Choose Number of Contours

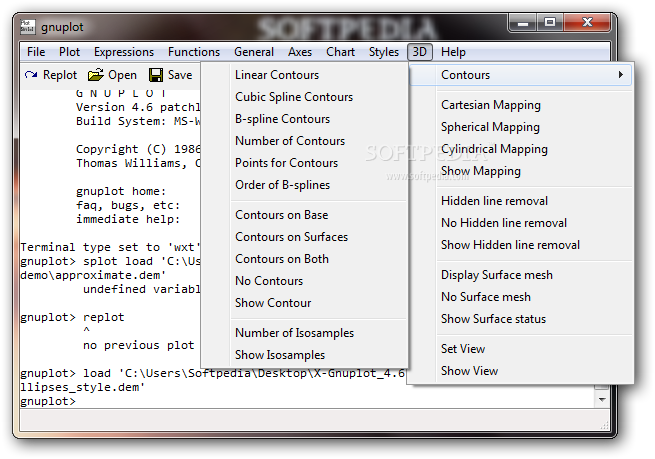pos(304,141)
